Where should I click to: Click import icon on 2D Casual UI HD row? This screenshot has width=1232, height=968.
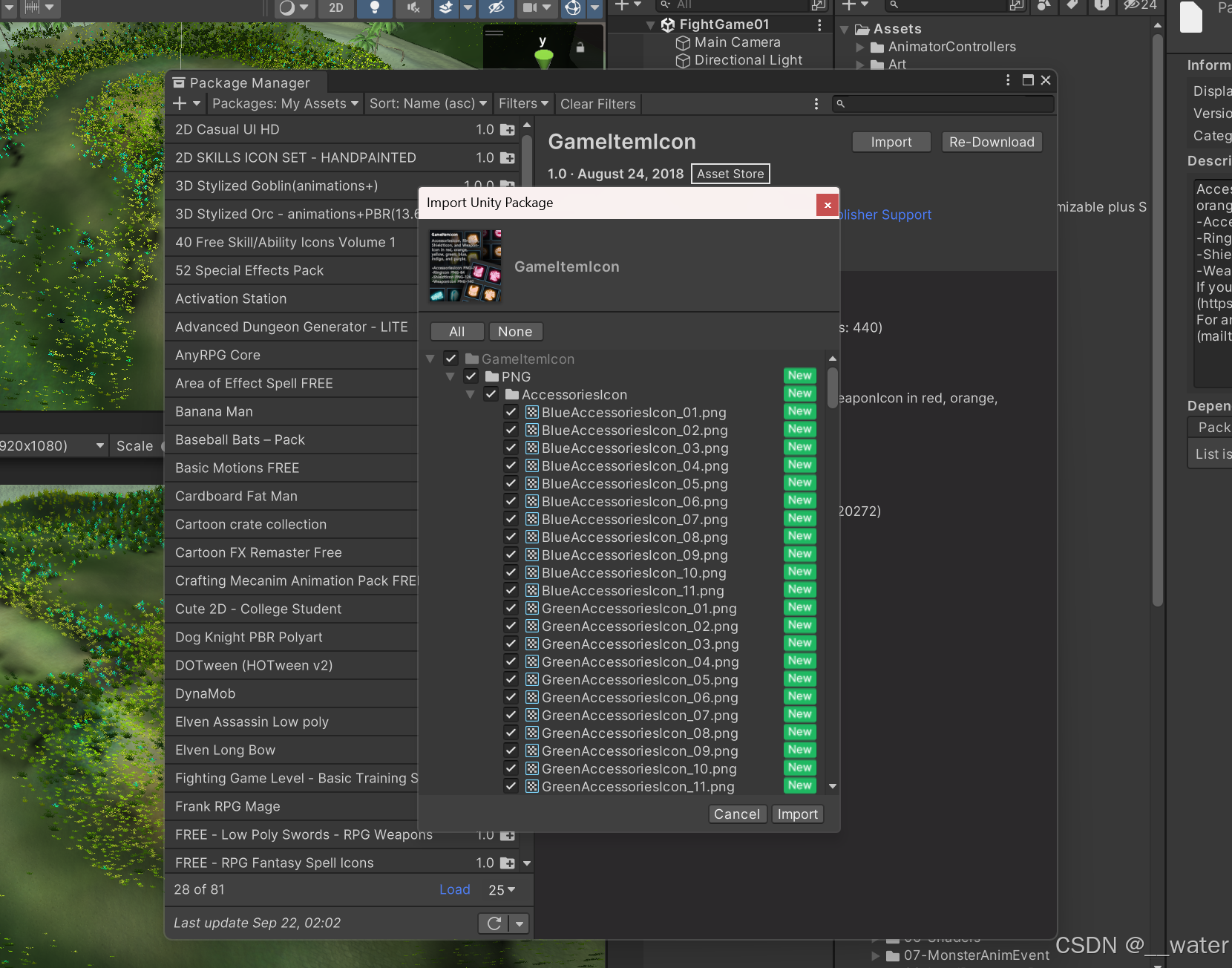(x=508, y=130)
